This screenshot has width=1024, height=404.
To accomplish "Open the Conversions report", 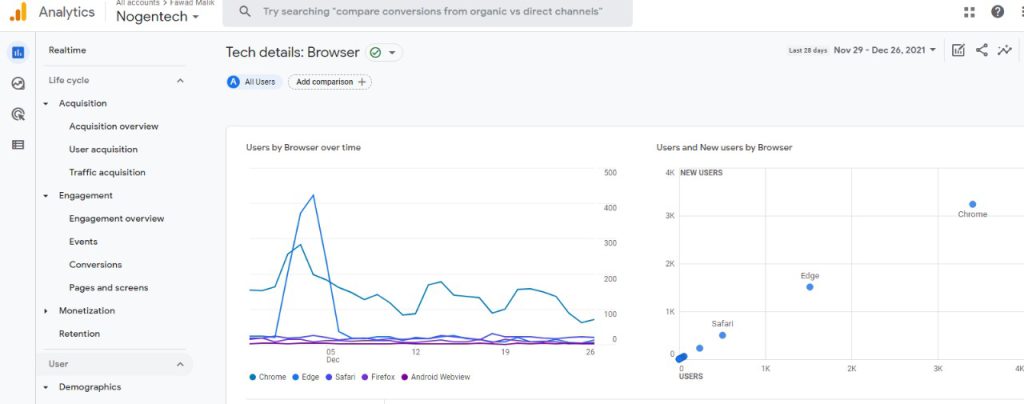I will [95, 264].
